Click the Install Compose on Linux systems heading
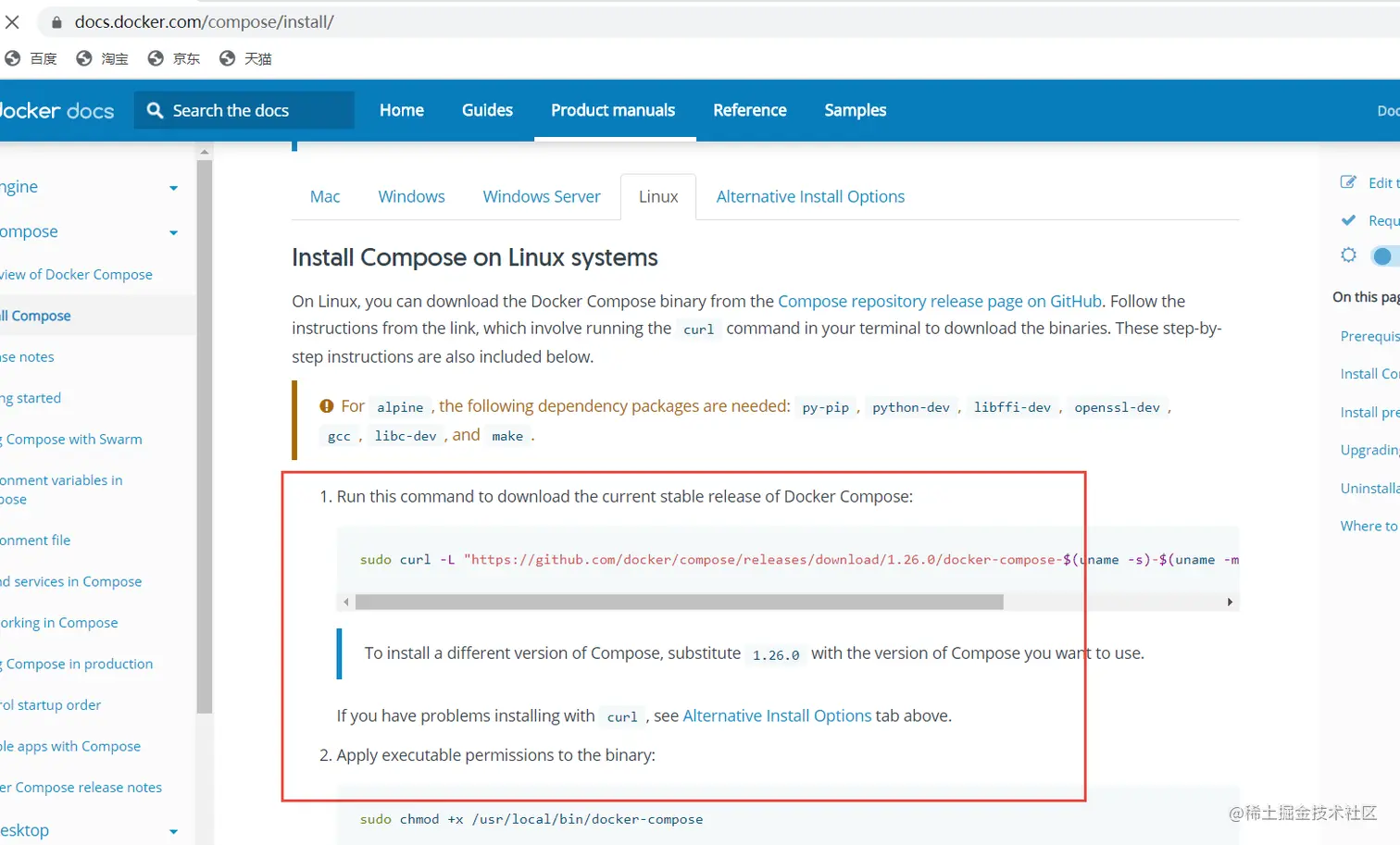The width and height of the screenshot is (1400, 845). 475,257
